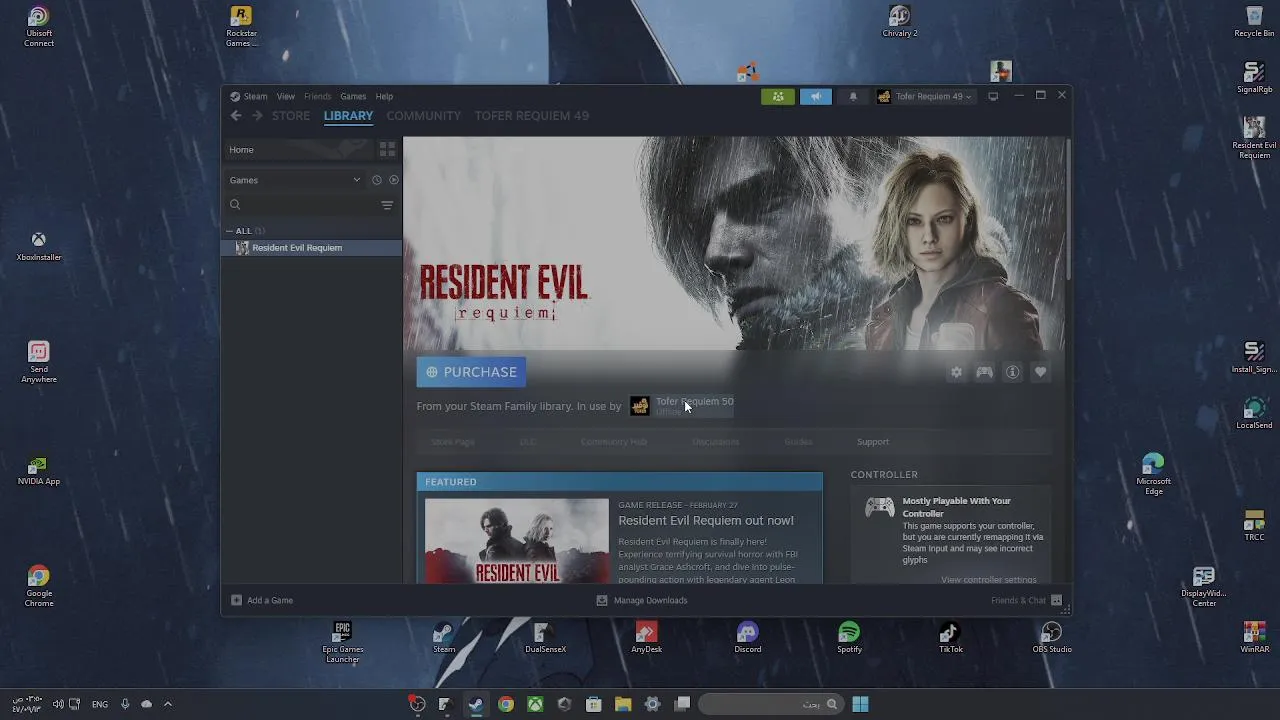The width and height of the screenshot is (1280, 720).
Task: Open Steam notifications bell
Action: [853, 96]
